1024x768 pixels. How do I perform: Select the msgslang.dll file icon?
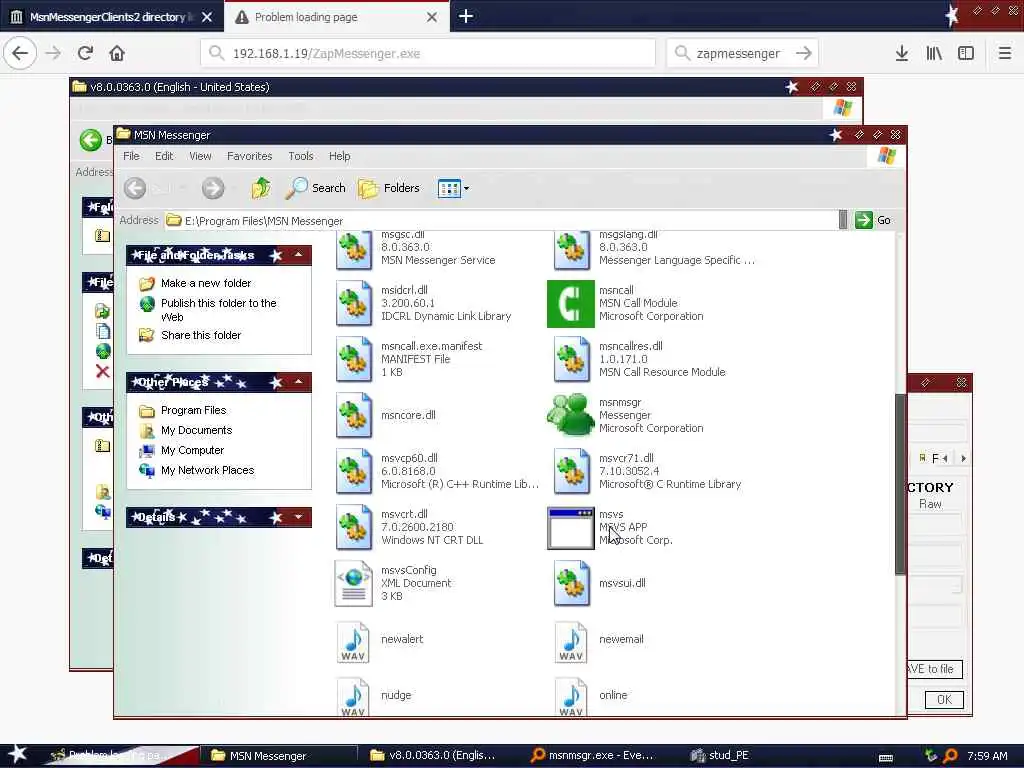click(571, 250)
